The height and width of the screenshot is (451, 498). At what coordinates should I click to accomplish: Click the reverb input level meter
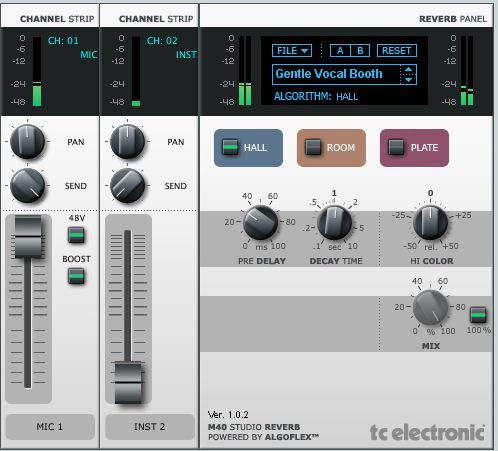[x=245, y=71]
